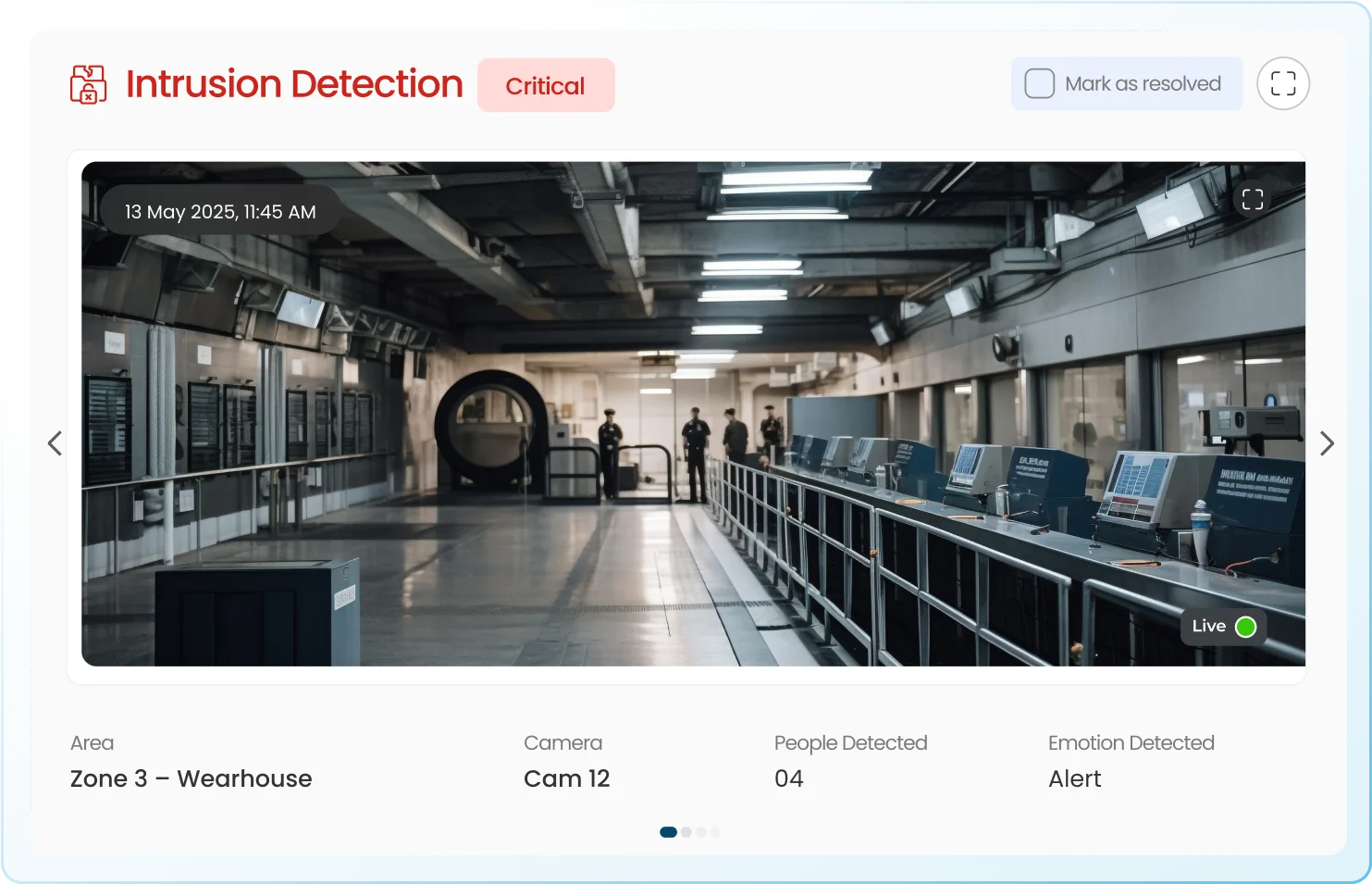Click the Critical severity badge
Image resolution: width=1372 pixels, height=884 pixels.
coord(546,85)
